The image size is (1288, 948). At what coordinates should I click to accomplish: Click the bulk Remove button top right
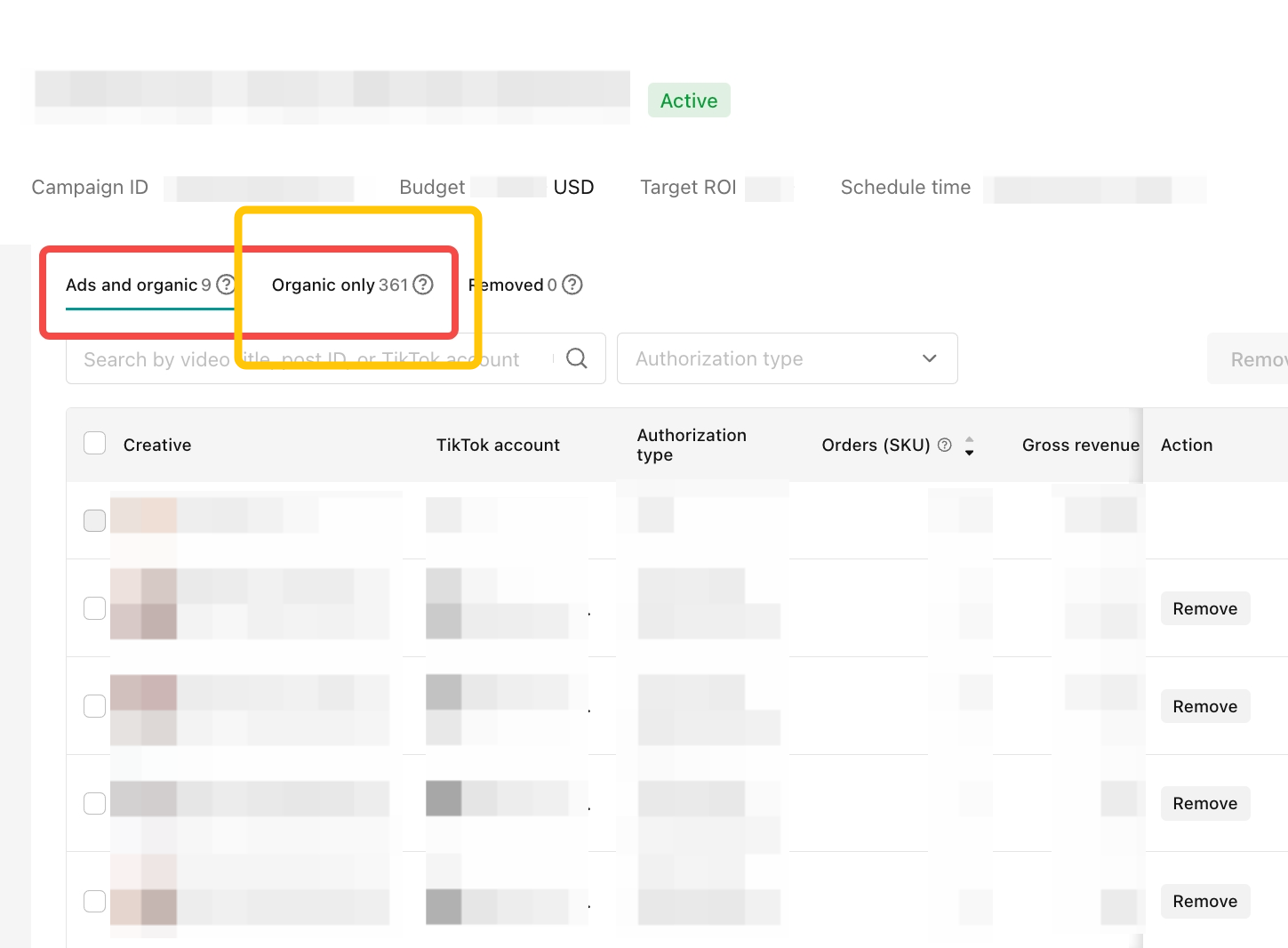pyautogui.click(x=1255, y=359)
